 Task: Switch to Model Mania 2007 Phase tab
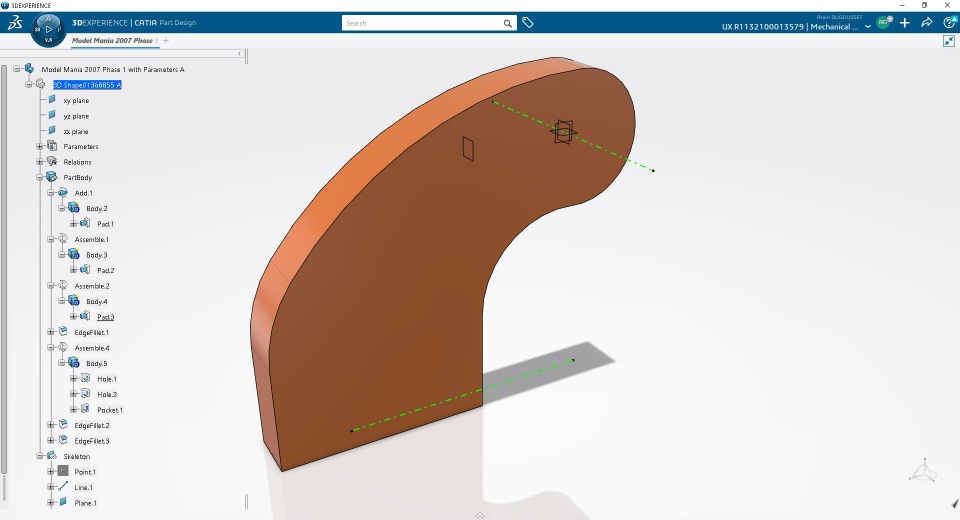tap(113, 40)
